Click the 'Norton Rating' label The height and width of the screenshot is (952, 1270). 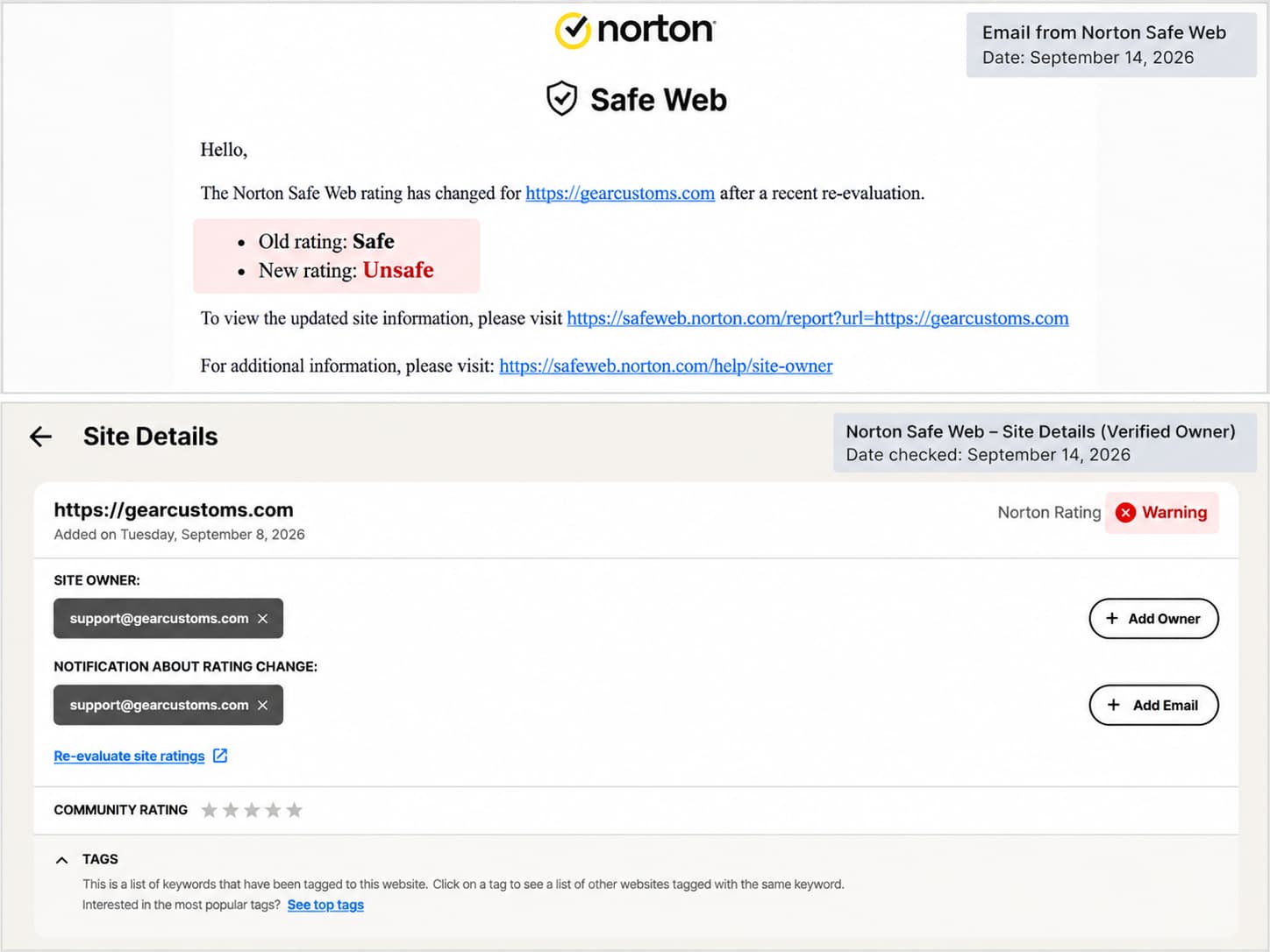pos(1049,513)
